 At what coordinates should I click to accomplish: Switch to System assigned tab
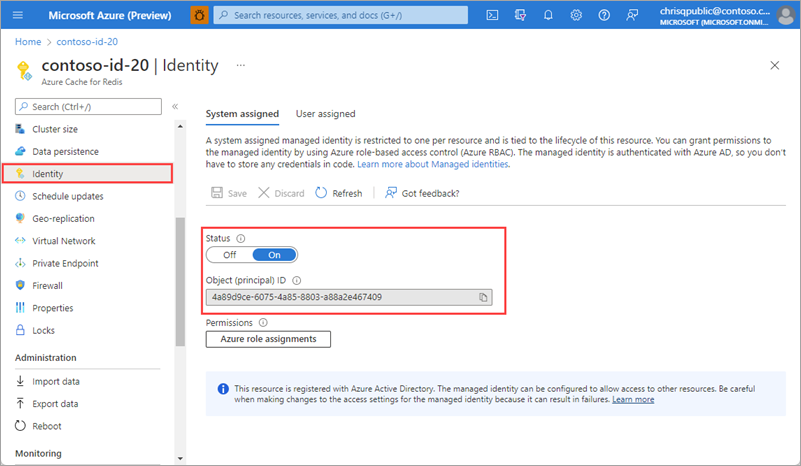point(242,114)
